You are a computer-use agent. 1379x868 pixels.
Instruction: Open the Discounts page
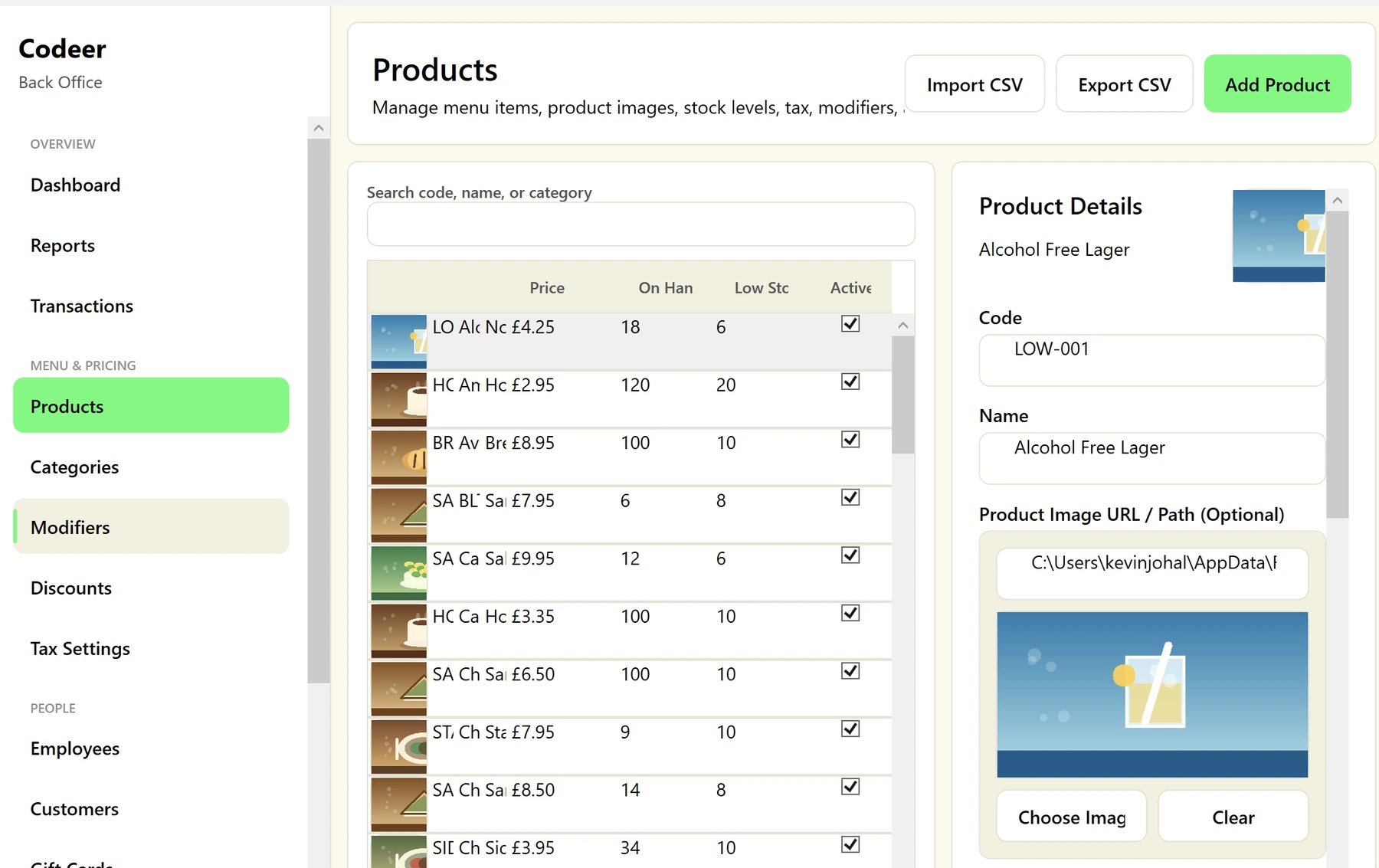pos(151,588)
